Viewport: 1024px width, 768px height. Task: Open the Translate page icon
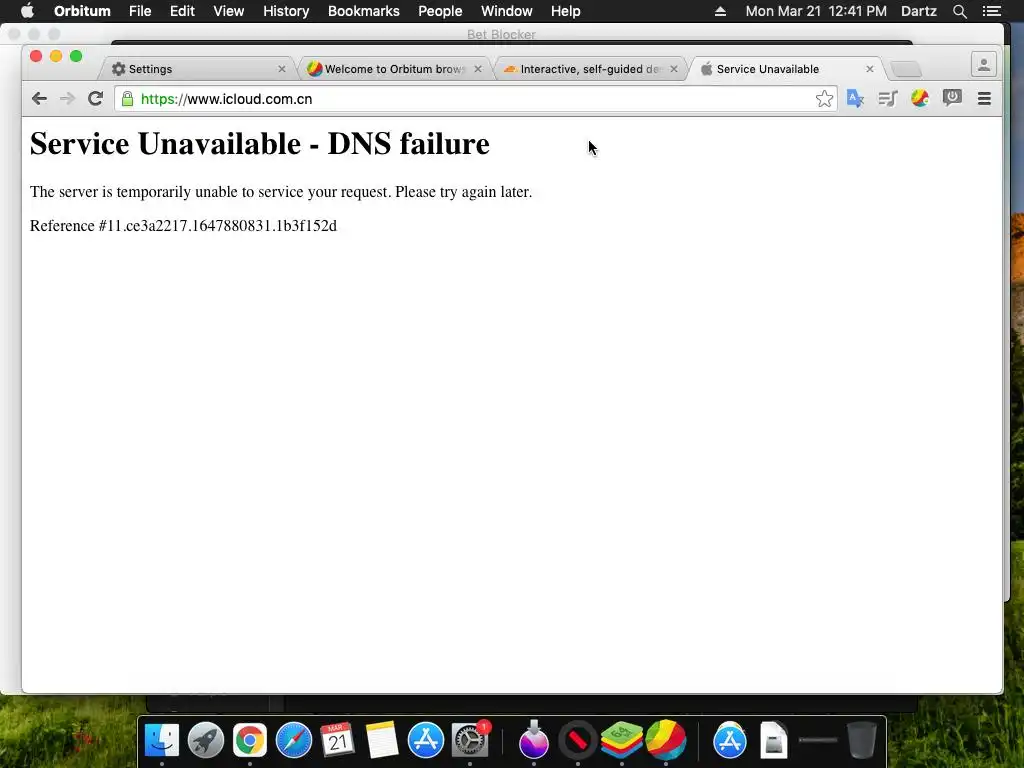click(855, 99)
